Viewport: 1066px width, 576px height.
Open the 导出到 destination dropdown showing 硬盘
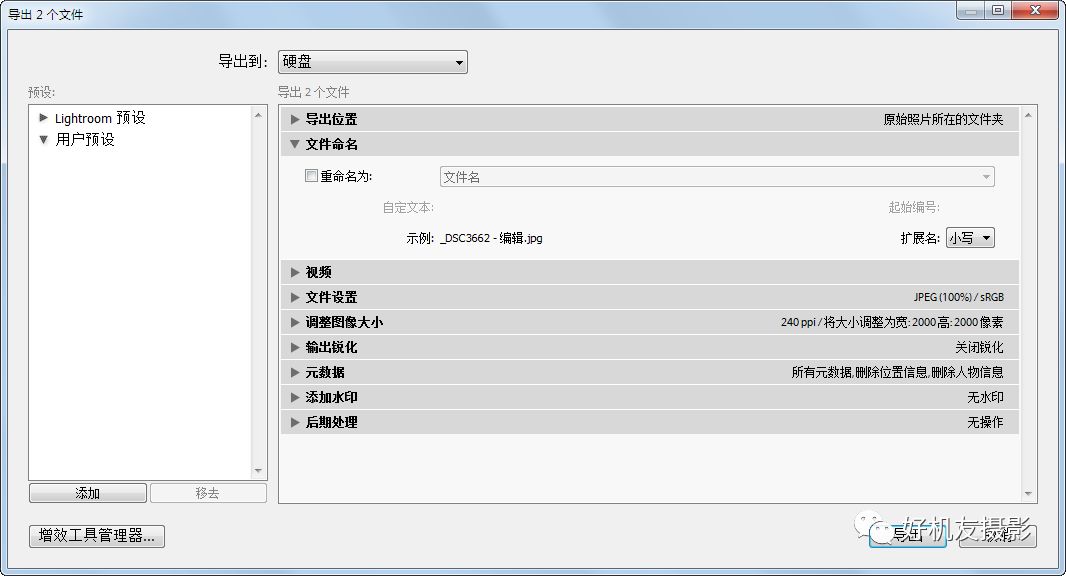pos(370,61)
